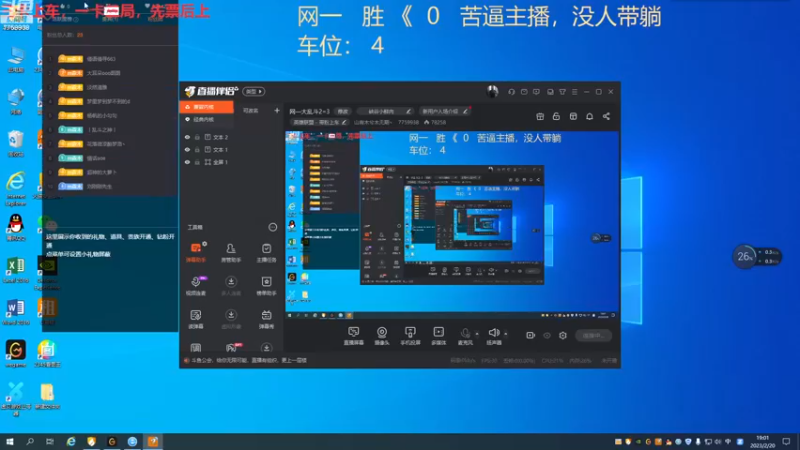Toggle the preview eye icon near settings gear
This screenshot has width=800, height=450.
547,335
